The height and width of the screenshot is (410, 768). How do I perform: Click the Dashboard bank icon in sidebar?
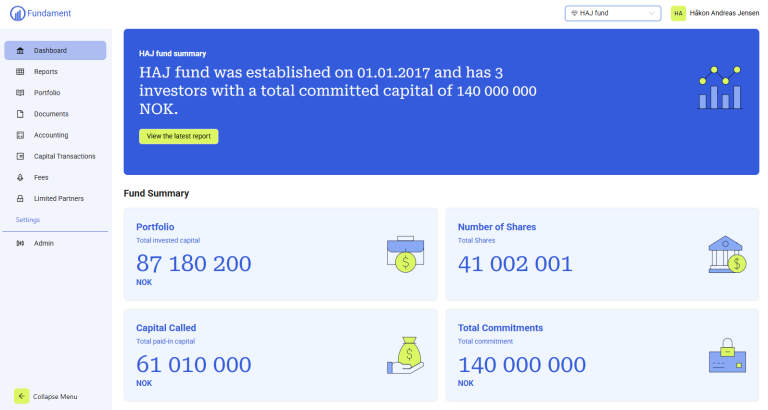pos(21,50)
